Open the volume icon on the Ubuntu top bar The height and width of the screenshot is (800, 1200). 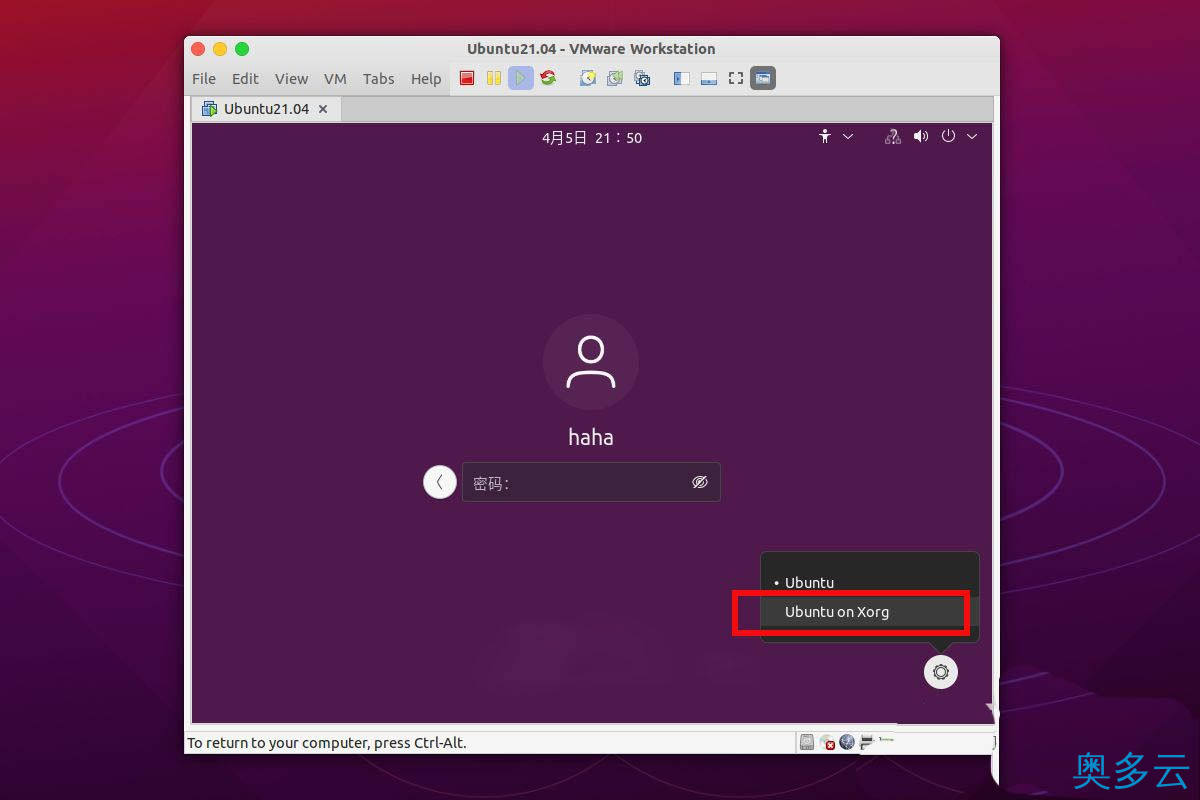[921, 137]
